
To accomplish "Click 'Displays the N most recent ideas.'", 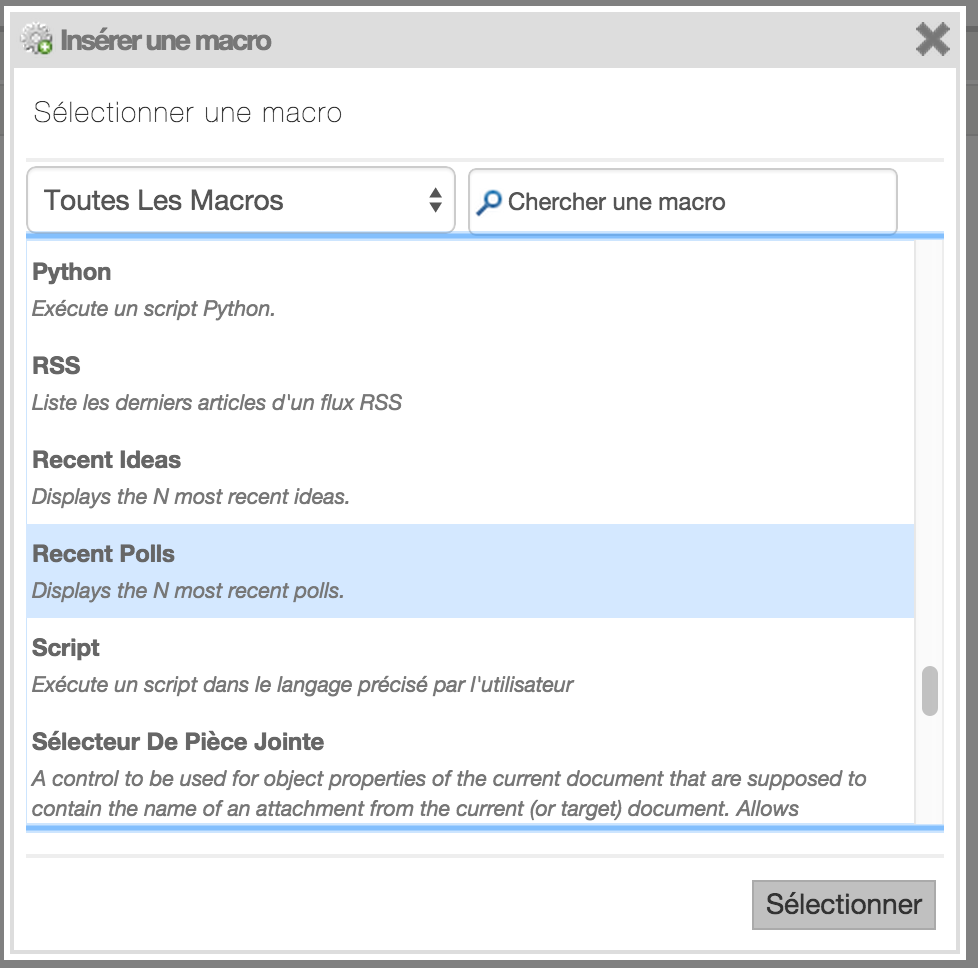I will pyautogui.click(x=190, y=497).
